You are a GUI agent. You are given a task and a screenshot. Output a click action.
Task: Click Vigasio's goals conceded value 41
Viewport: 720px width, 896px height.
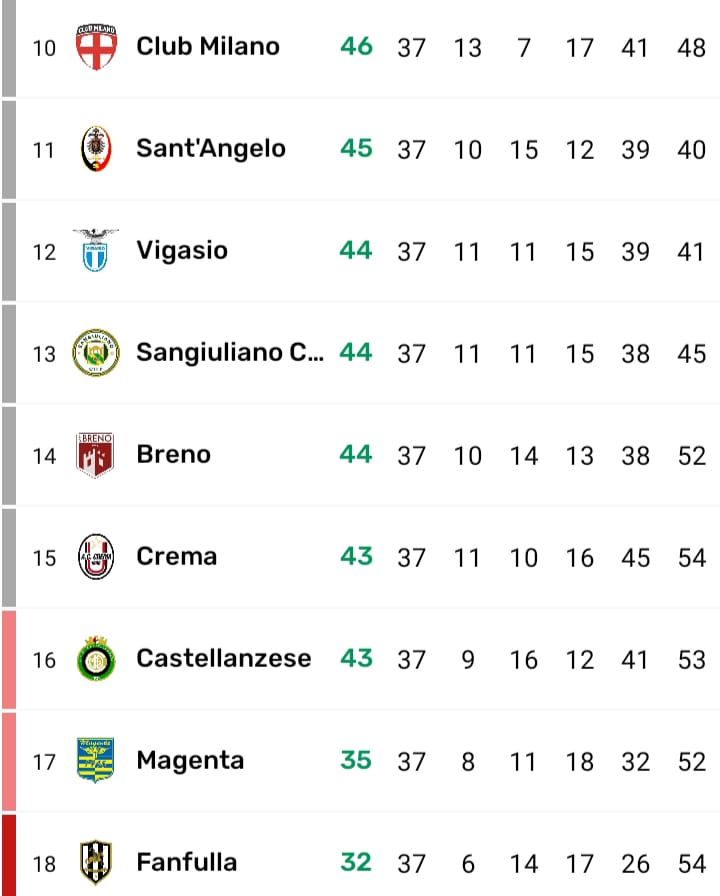pos(689,250)
